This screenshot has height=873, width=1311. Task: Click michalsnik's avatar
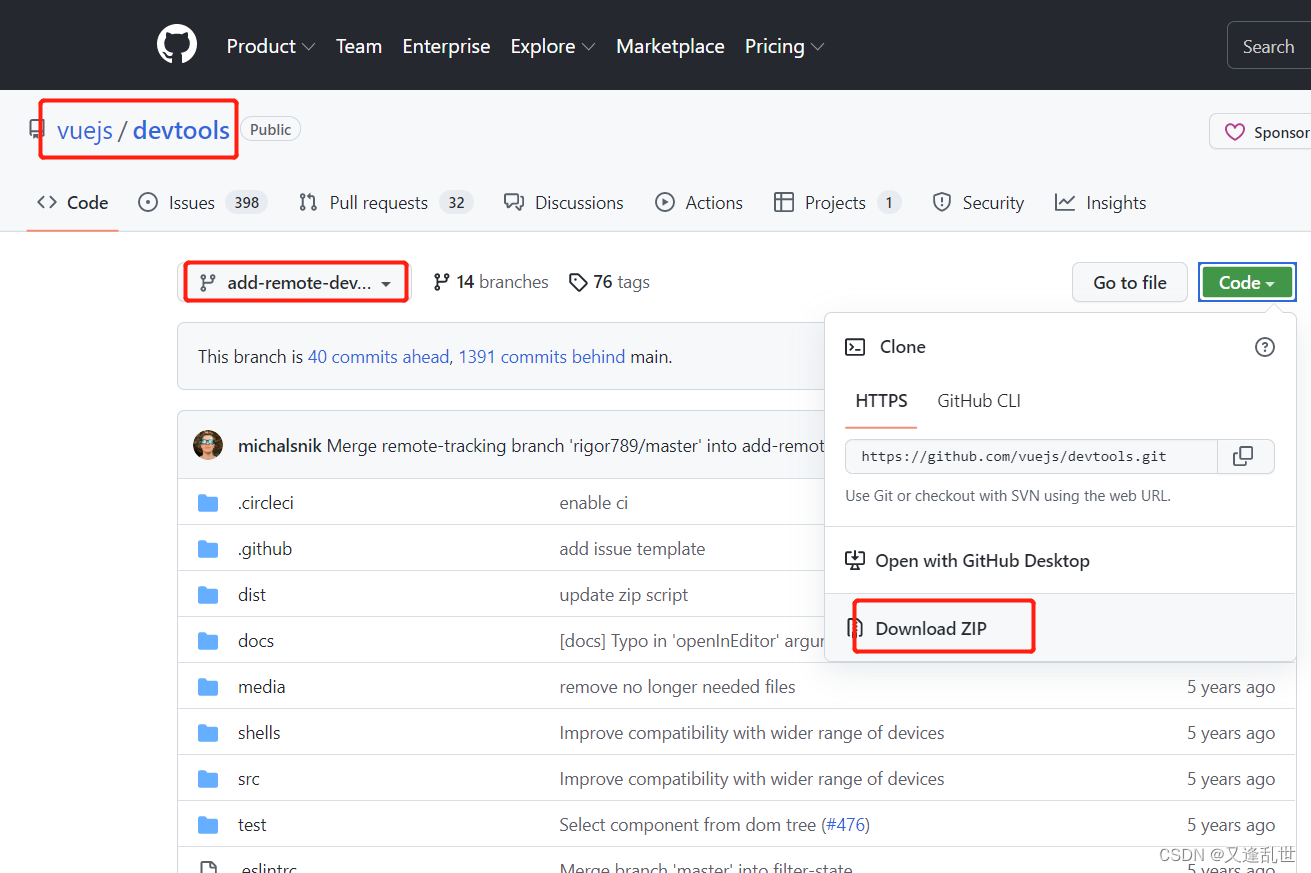[x=207, y=445]
